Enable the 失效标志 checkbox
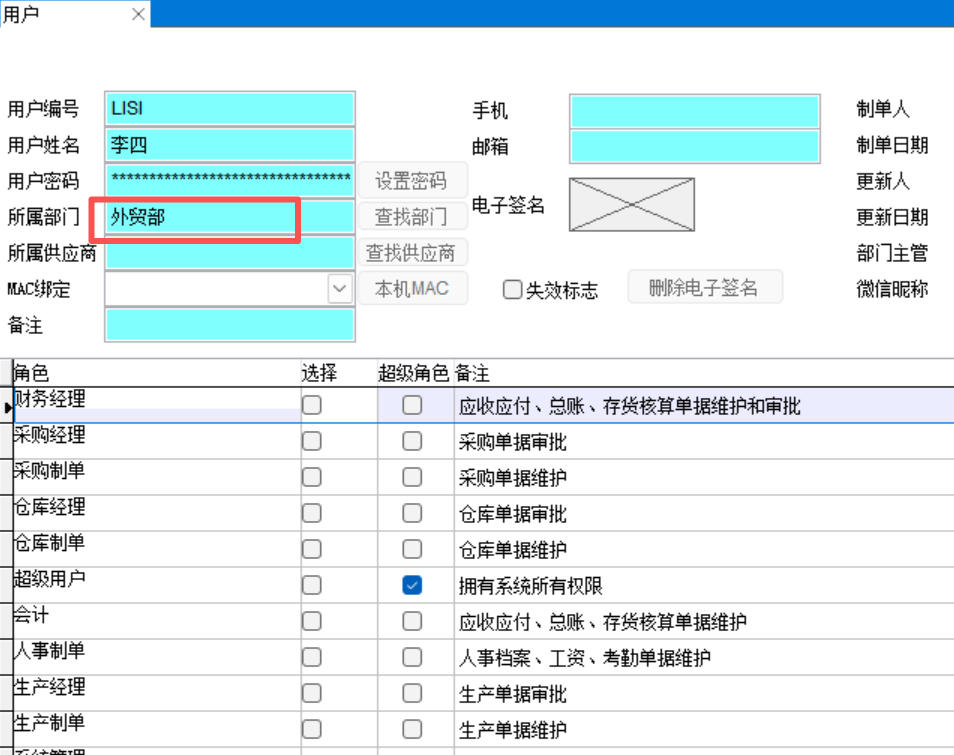Viewport: 954px width, 755px height. pyautogui.click(x=513, y=290)
